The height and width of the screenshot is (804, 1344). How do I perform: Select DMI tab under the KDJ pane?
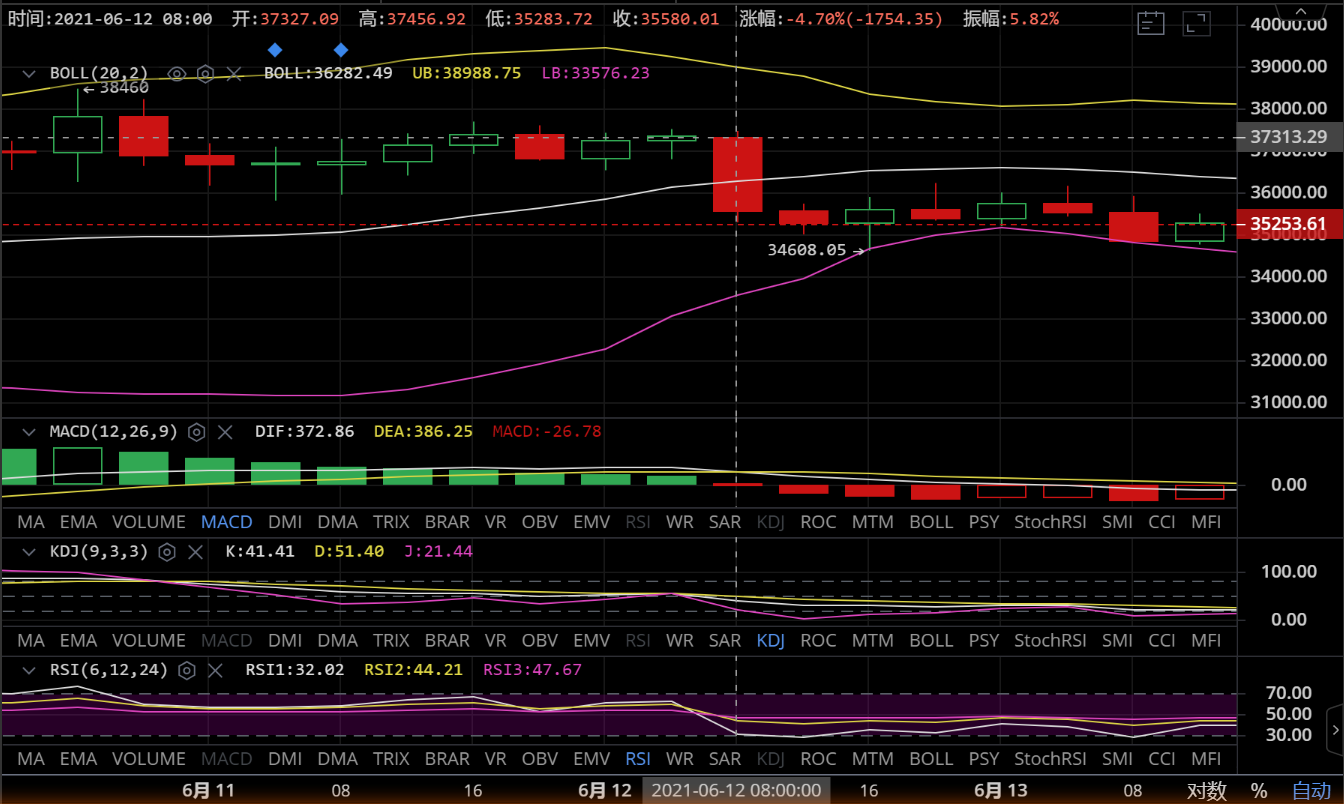click(x=285, y=641)
